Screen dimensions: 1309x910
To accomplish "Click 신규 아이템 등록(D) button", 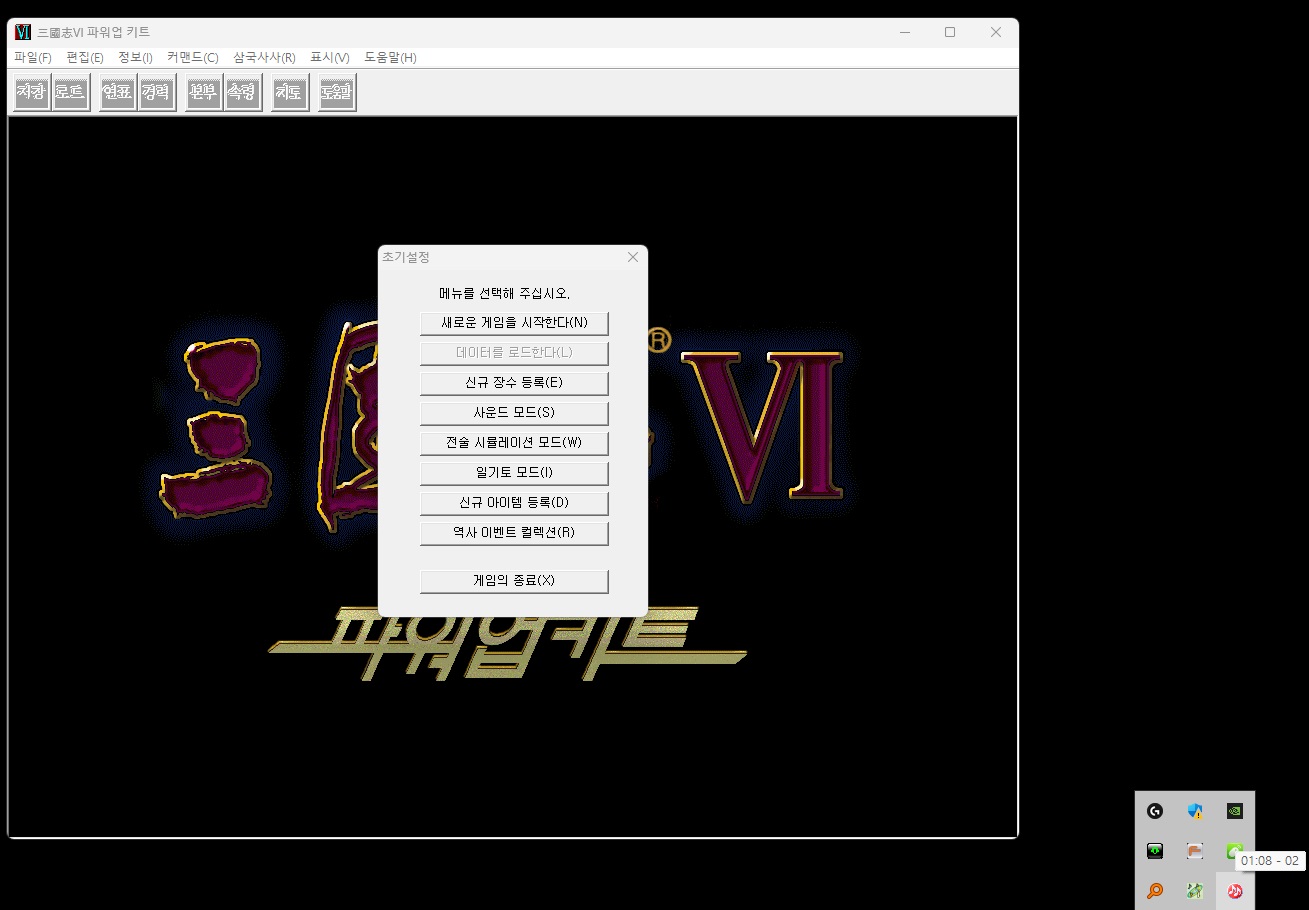I will point(514,502).
